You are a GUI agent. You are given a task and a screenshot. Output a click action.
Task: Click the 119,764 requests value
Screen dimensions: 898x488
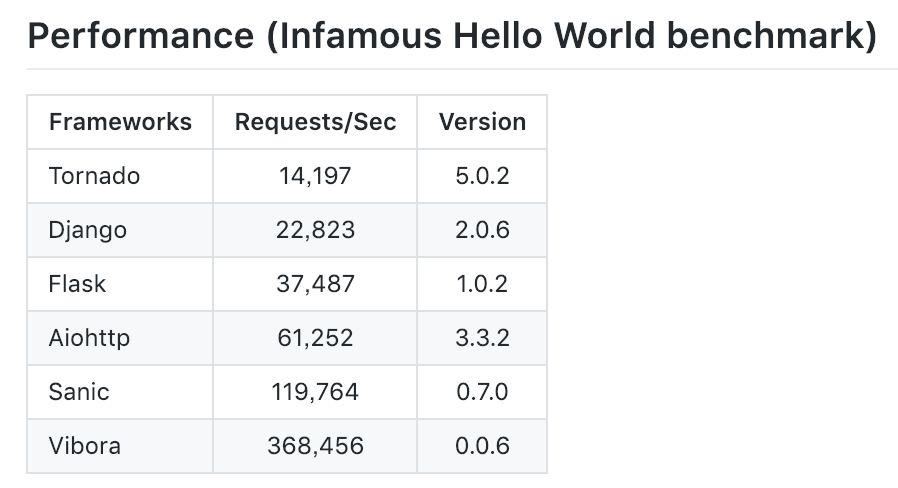(315, 392)
